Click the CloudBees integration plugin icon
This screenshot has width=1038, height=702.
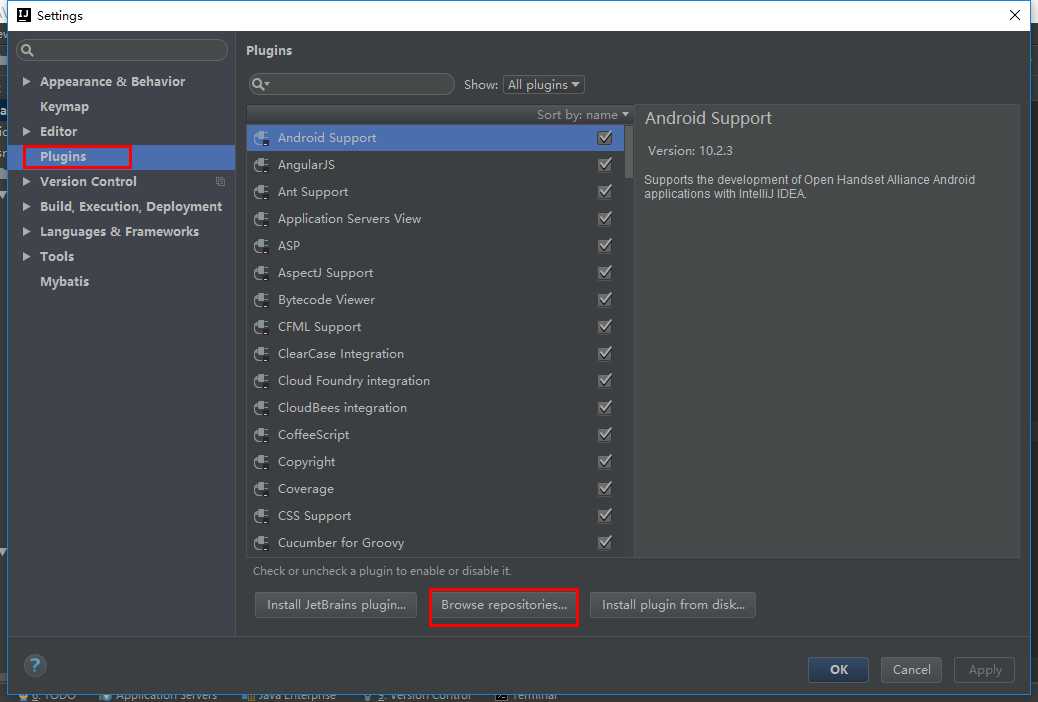tap(261, 408)
